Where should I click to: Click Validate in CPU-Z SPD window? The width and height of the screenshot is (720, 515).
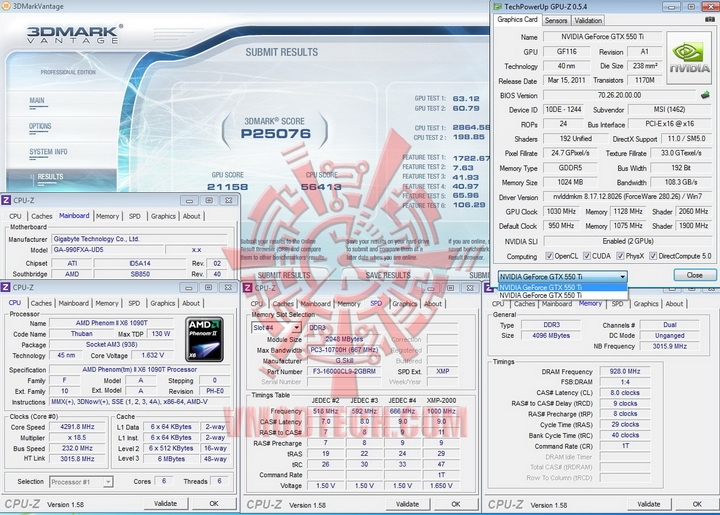407,504
